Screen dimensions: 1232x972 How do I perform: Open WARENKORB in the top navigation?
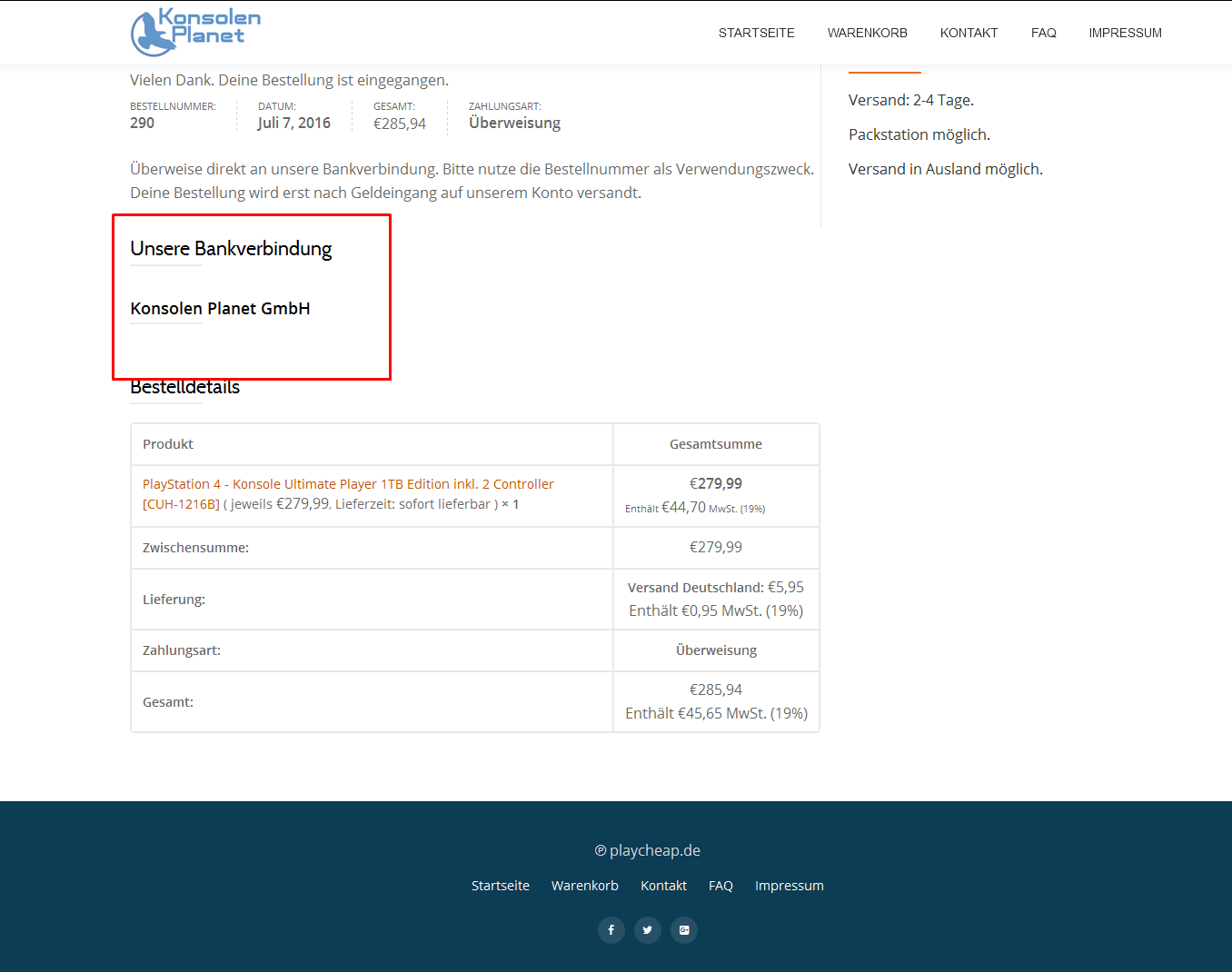point(868,33)
